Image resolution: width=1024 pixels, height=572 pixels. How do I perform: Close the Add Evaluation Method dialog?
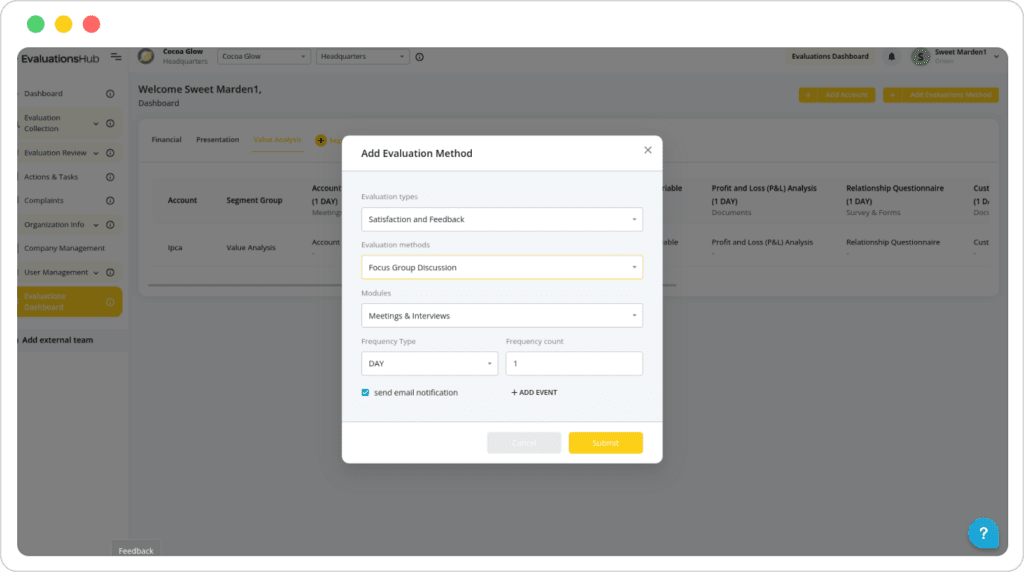647,150
